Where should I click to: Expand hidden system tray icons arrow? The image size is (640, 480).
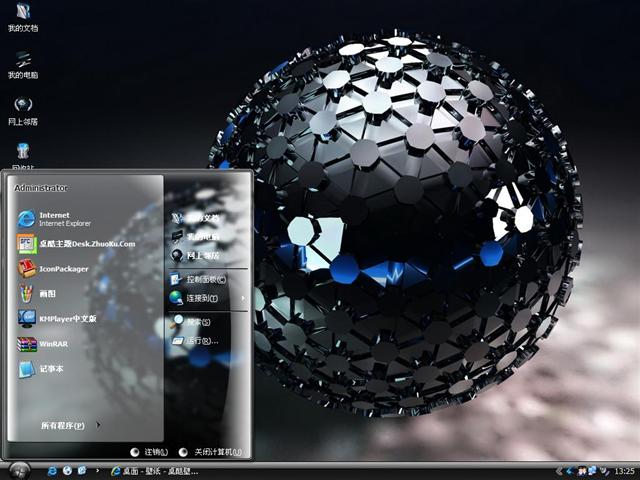pos(560,471)
